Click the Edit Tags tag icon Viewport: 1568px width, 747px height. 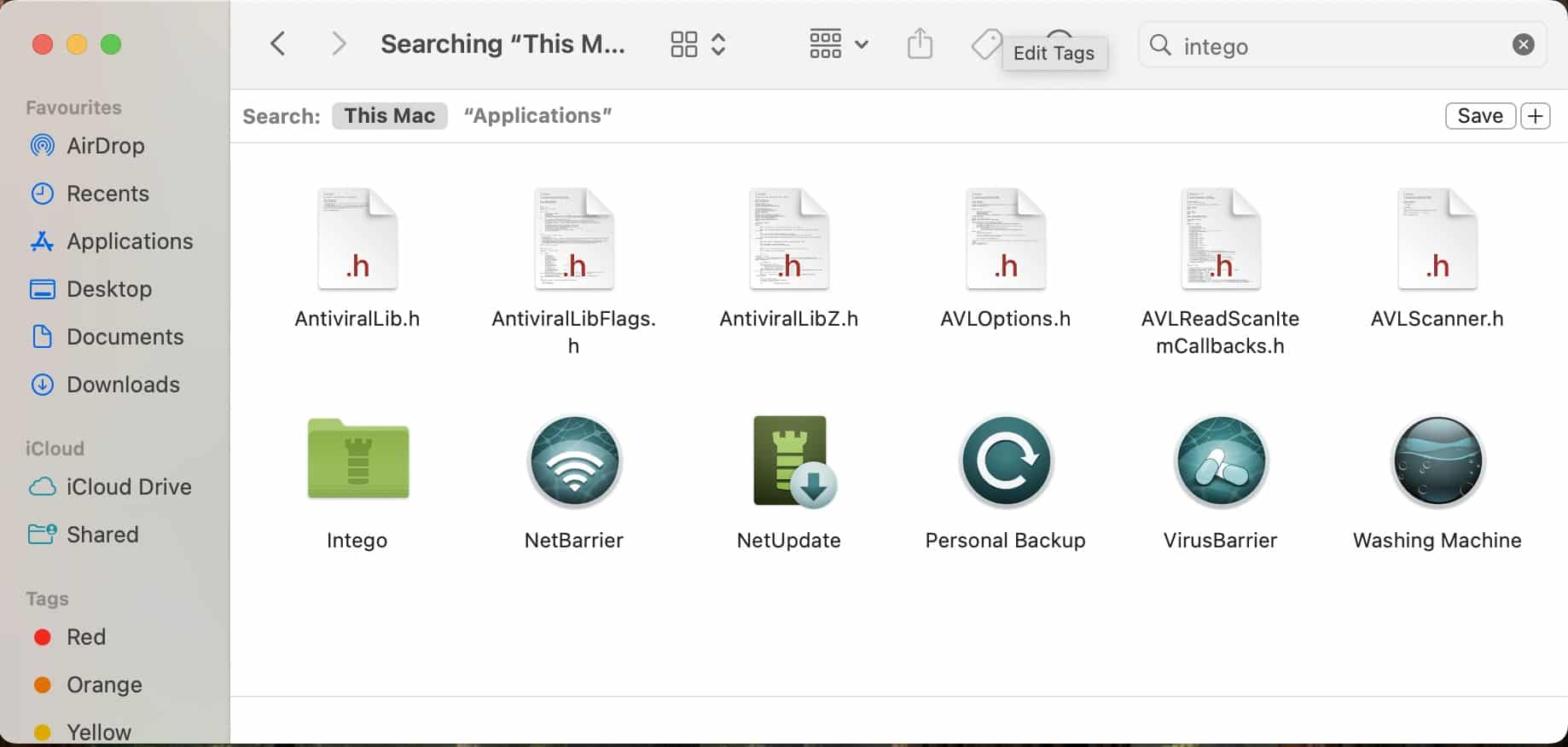tap(986, 44)
